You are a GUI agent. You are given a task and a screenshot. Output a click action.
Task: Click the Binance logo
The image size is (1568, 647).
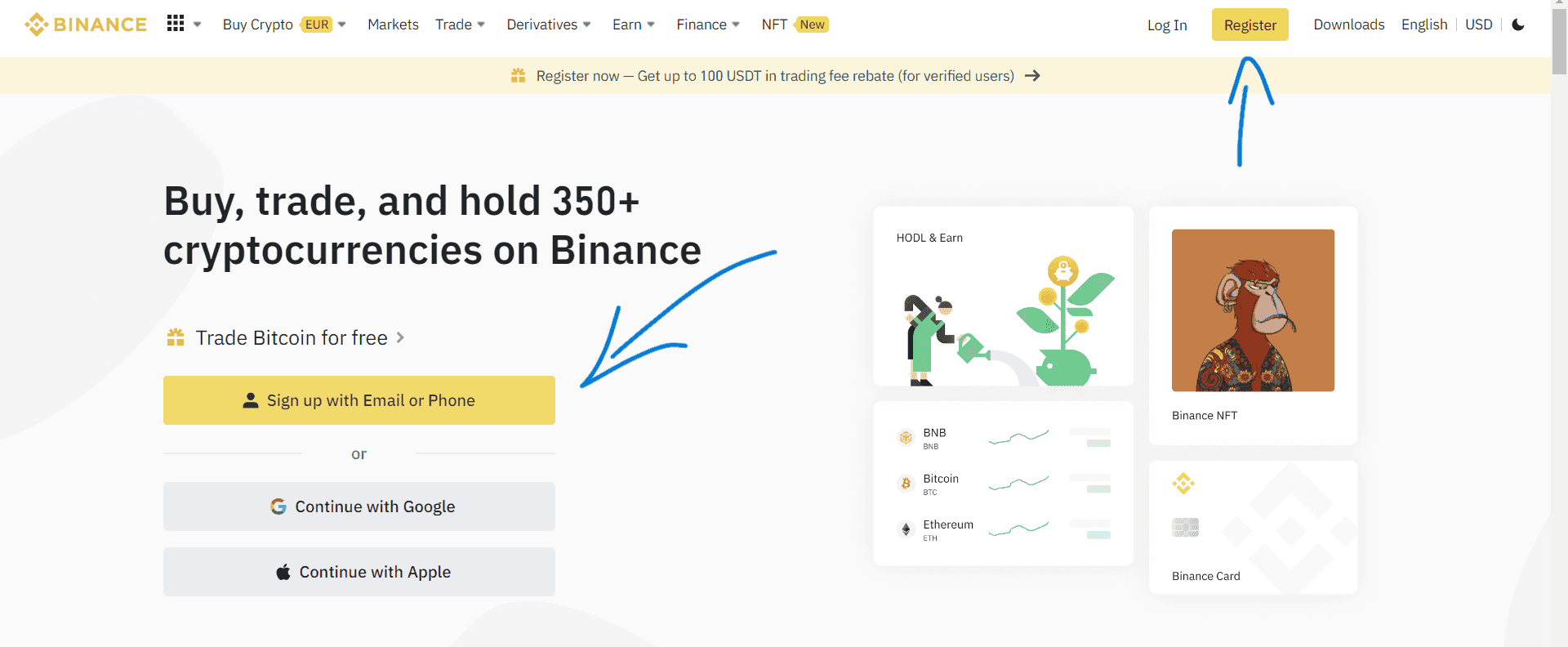[86, 25]
